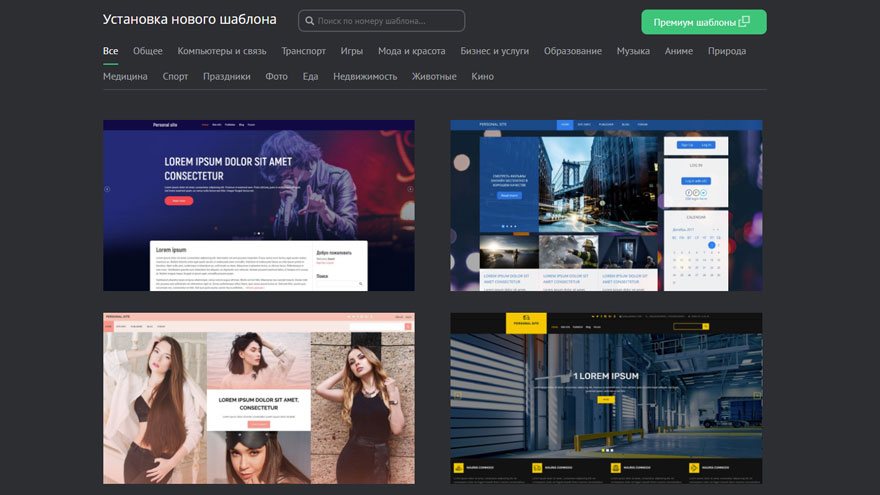Select the yellow warehouse logistics template thumbnail
This screenshot has height=495, width=880.
[605, 397]
